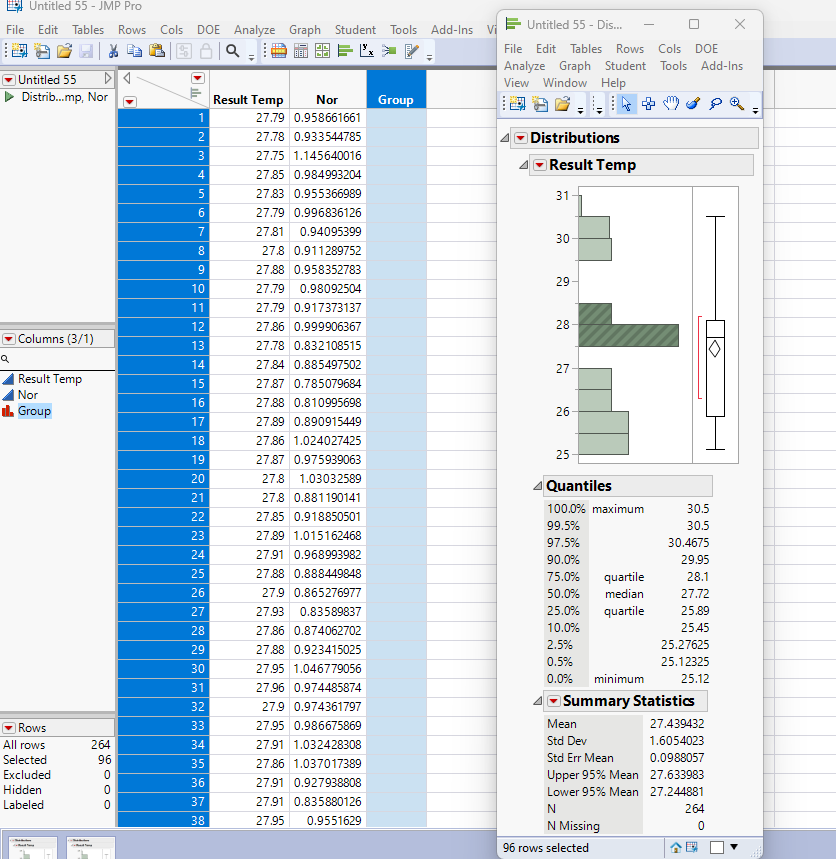
Task: Select the Lasso tool
Action: tap(715, 104)
